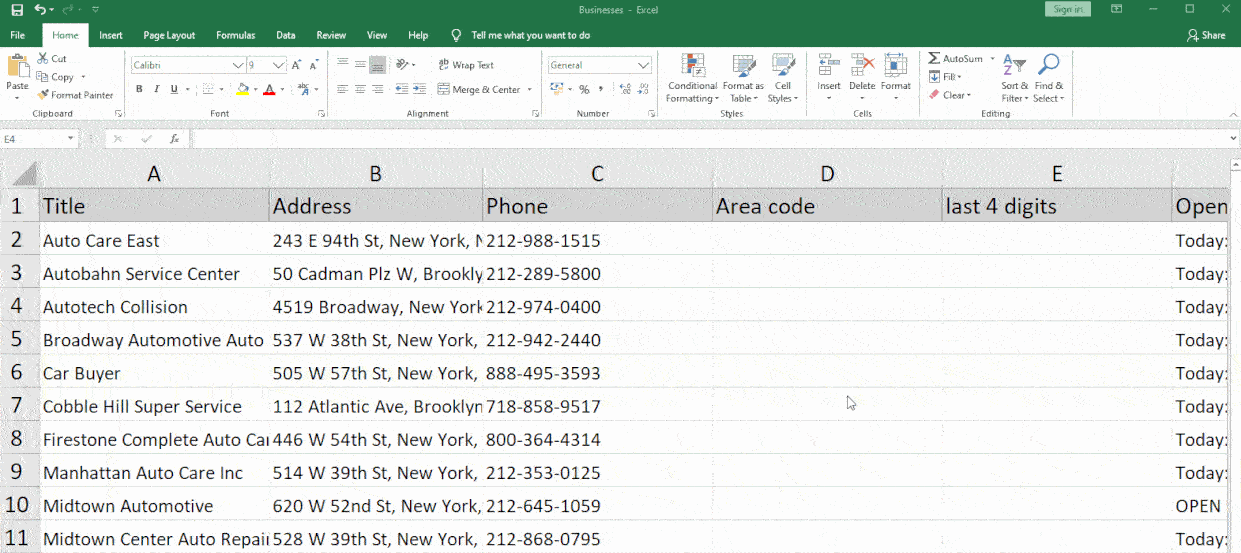Open Format as Table gallery
Image resolution: width=1241 pixels, height=553 pixels.
pyautogui.click(x=743, y=78)
